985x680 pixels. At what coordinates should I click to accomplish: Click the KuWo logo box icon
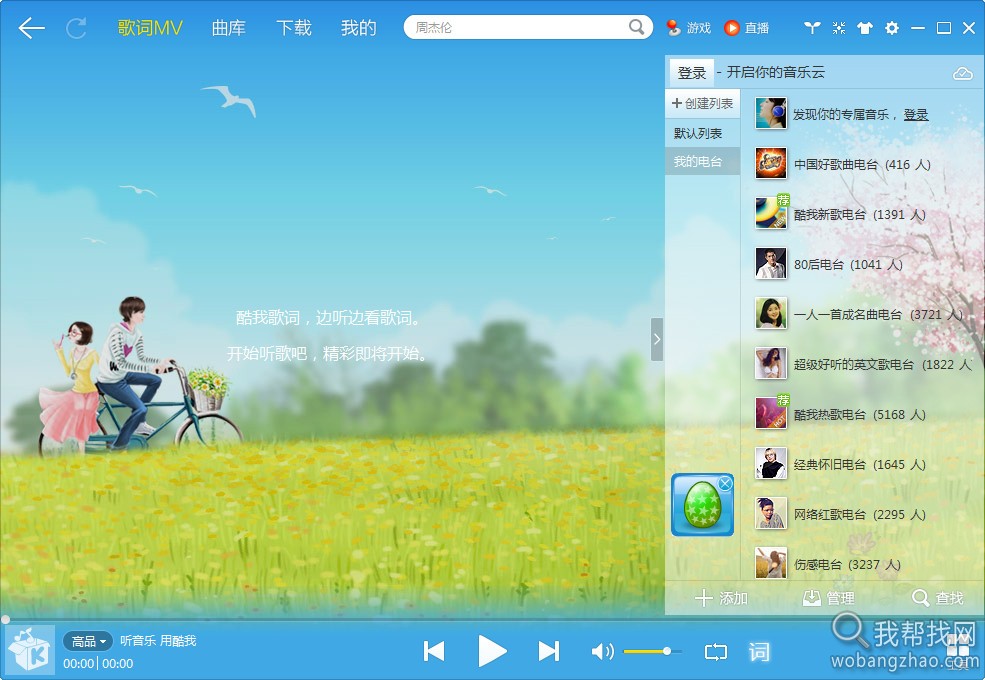tap(29, 650)
